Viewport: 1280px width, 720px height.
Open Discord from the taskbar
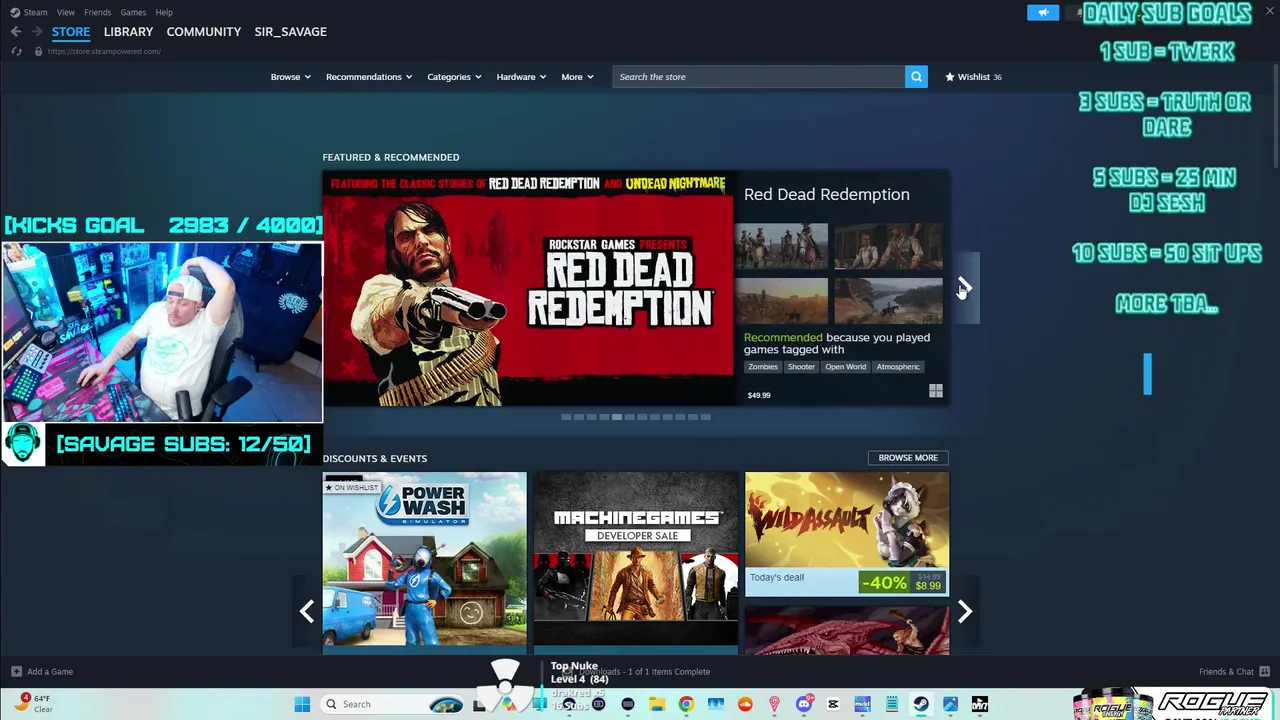pos(804,704)
